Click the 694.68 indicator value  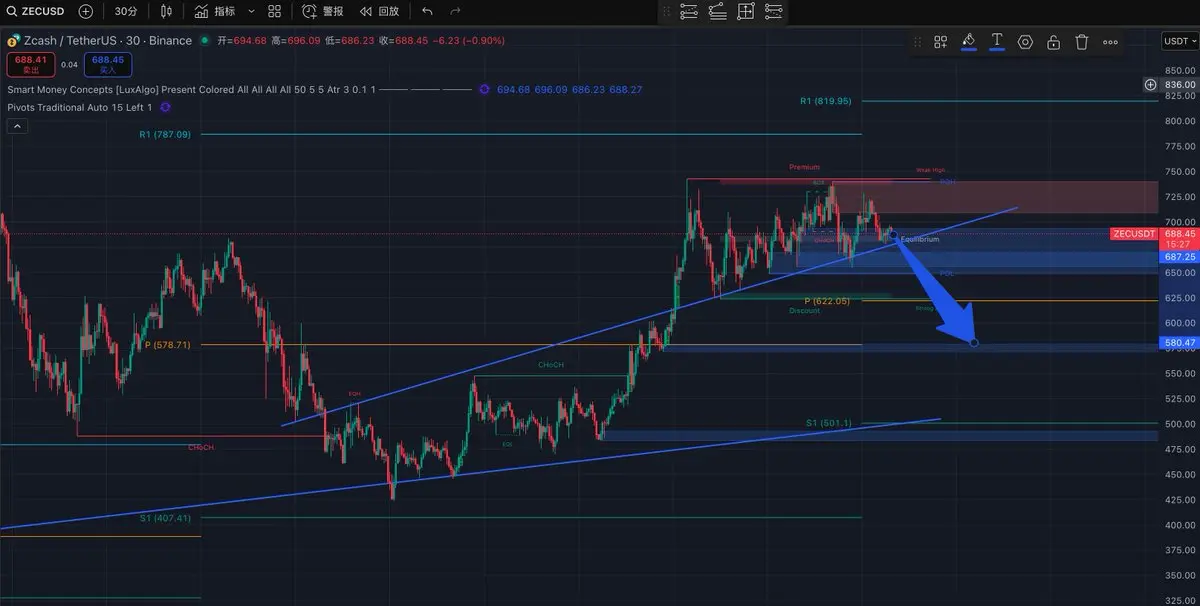click(x=513, y=90)
